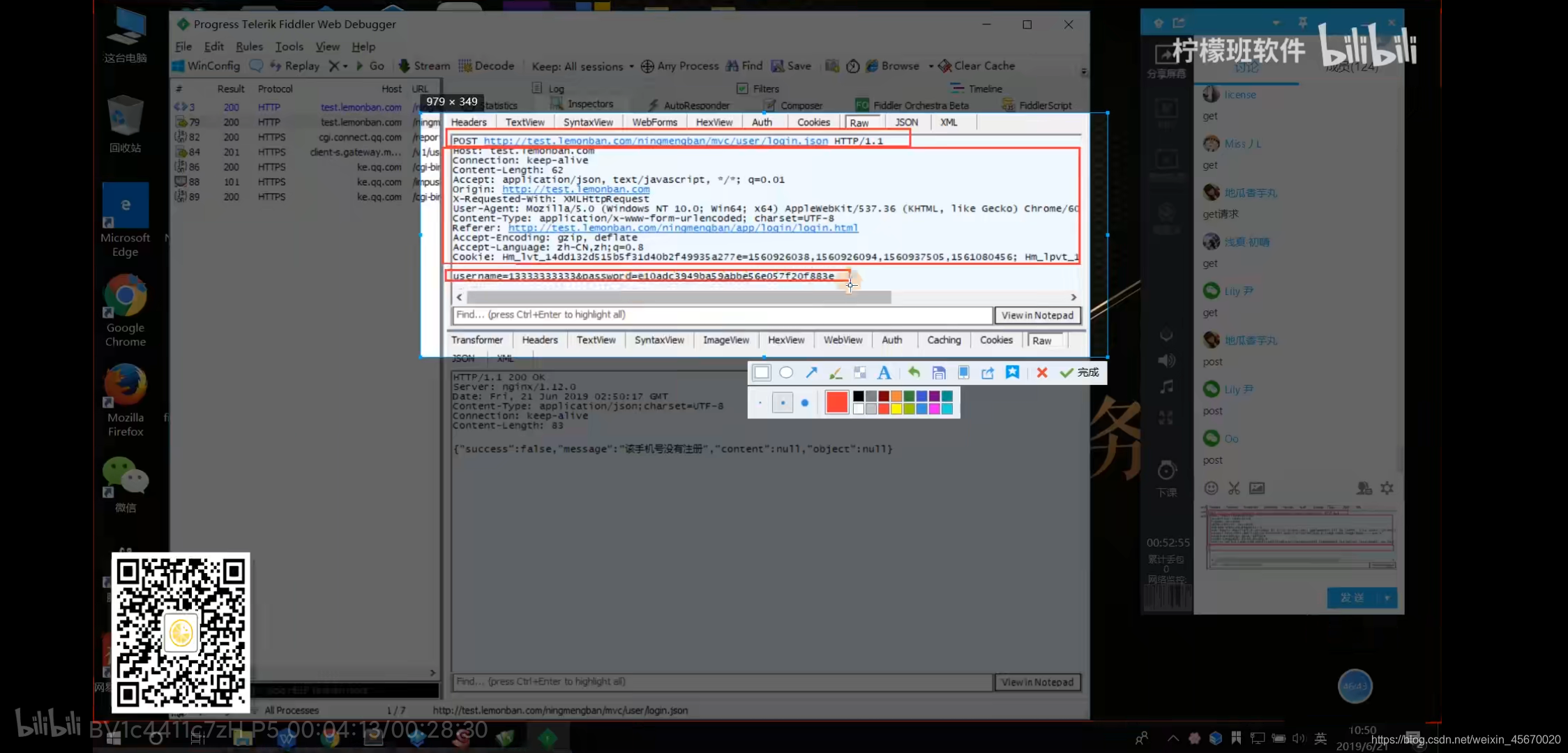The height and width of the screenshot is (753, 1568).
Task: Select the largest brush size dot
Action: pyautogui.click(x=805, y=403)
